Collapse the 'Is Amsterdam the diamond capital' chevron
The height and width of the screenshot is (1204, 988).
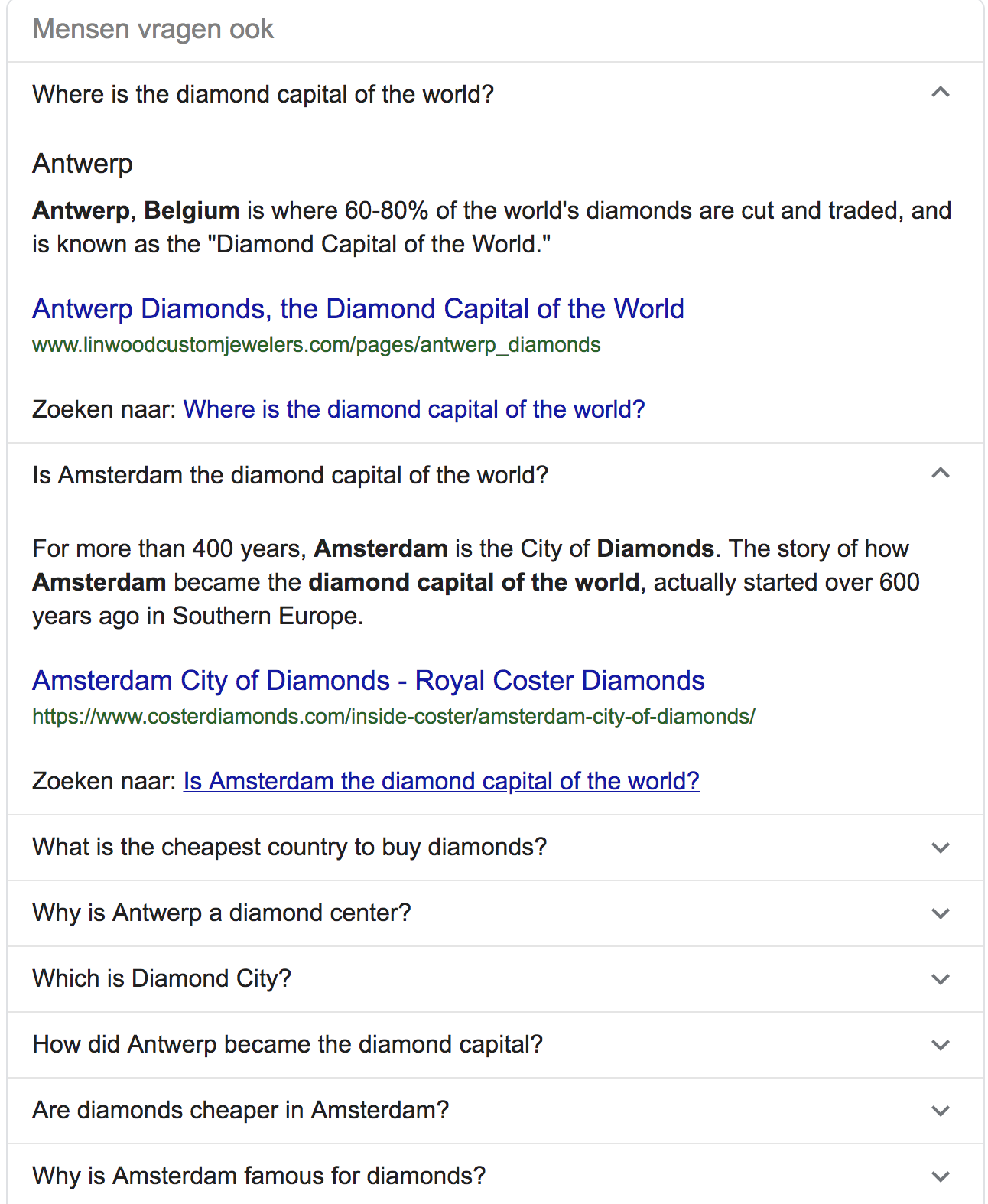click(x=941, y=473)
